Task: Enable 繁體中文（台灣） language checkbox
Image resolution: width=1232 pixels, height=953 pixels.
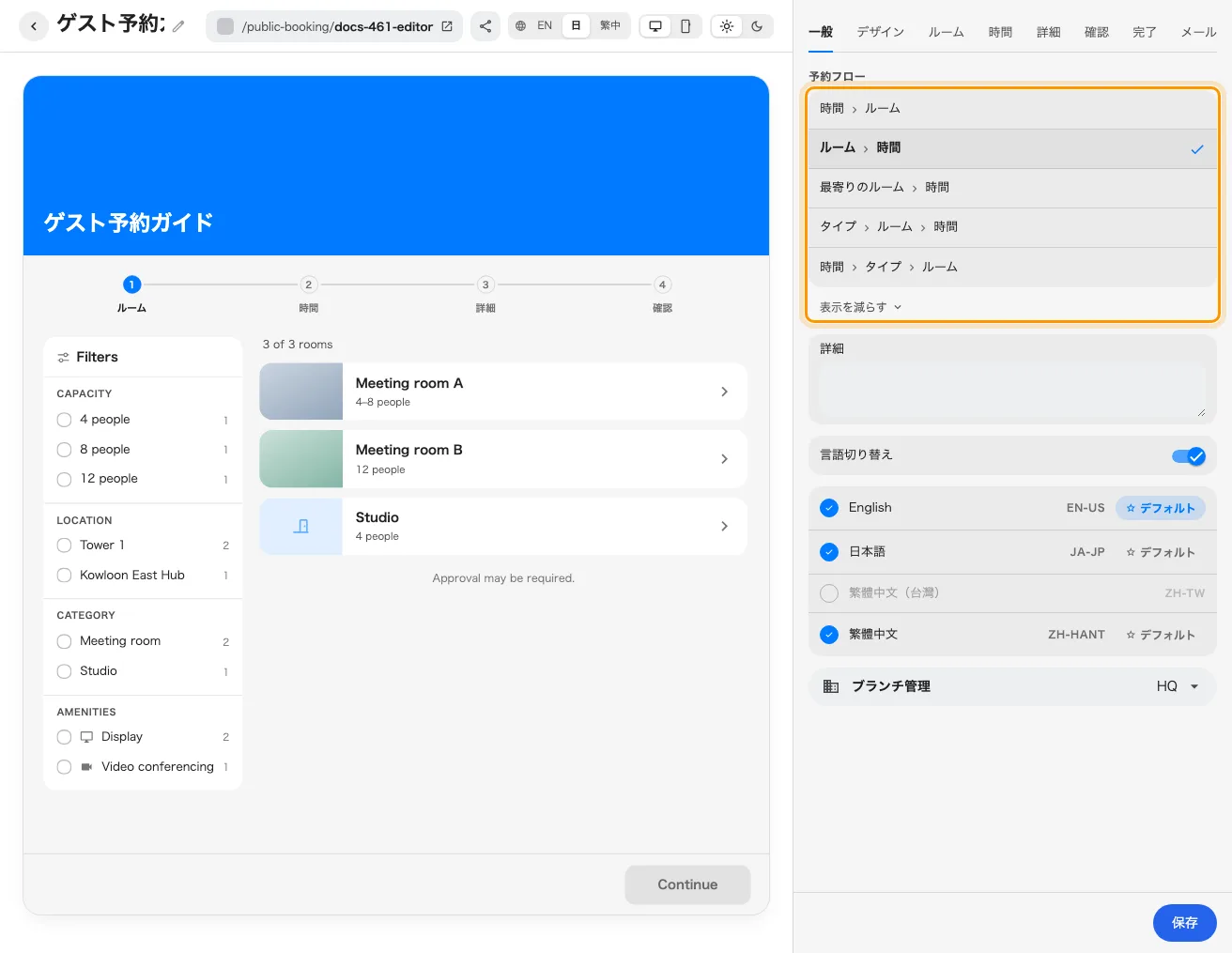Action: click(x=829, y=593)
